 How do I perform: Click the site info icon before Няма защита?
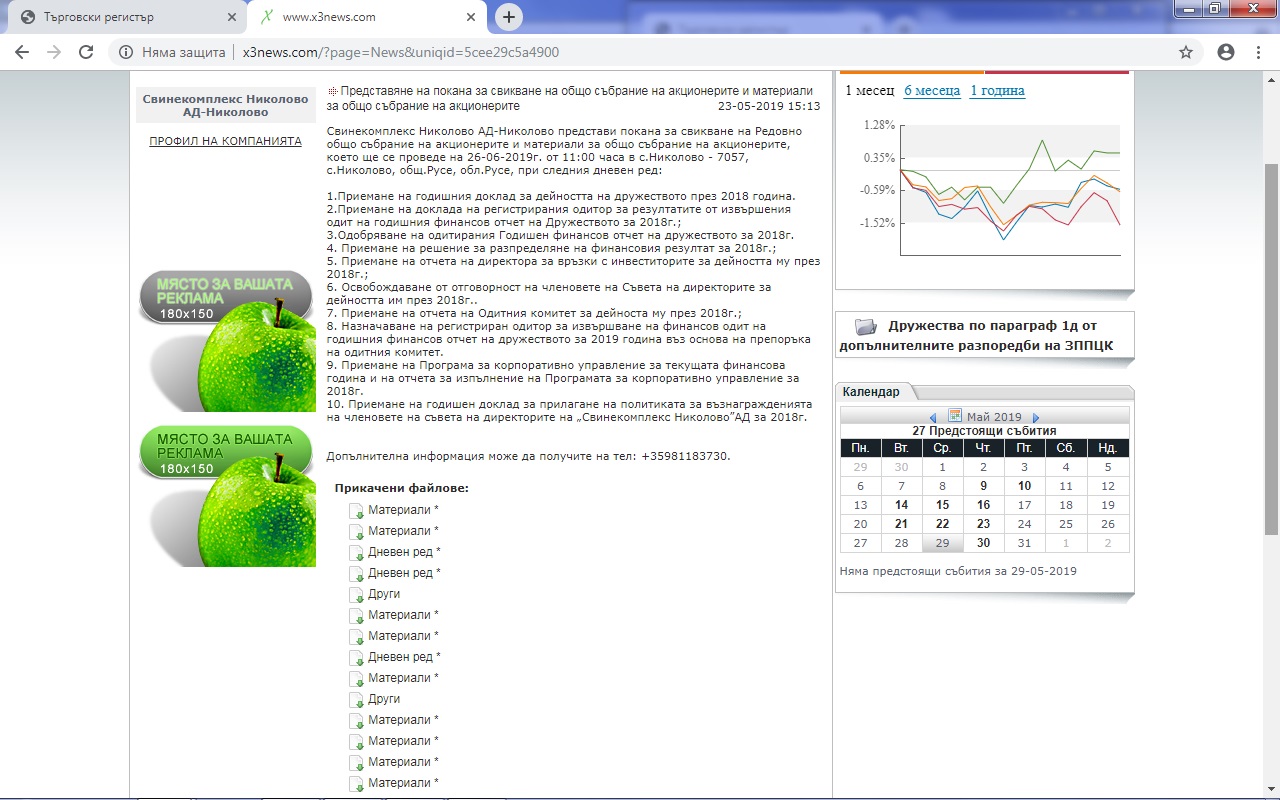click(x=126, y=52)
